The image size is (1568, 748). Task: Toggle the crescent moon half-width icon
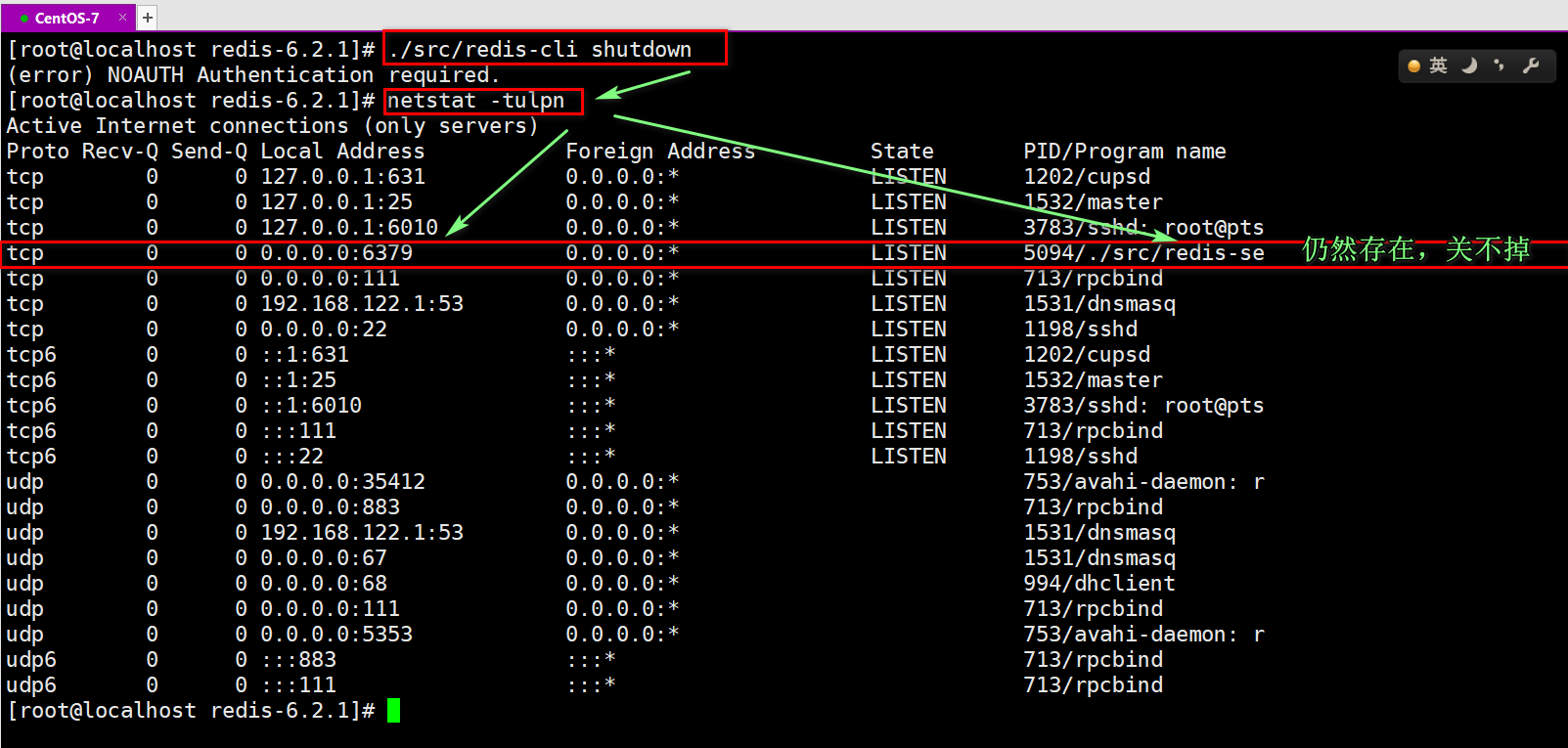tap(1469, 66)
